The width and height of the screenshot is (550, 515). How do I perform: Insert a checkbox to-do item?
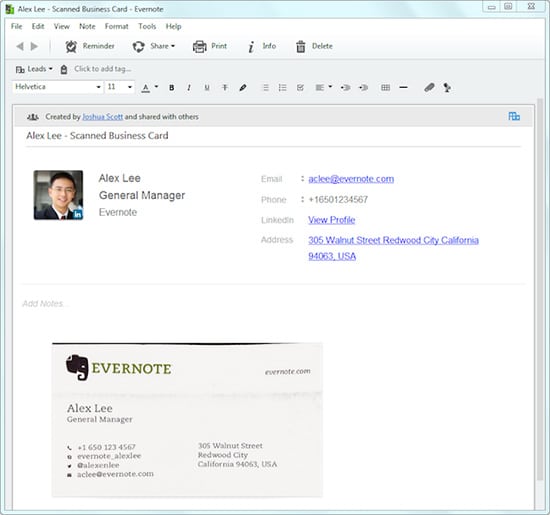[300, 88]
